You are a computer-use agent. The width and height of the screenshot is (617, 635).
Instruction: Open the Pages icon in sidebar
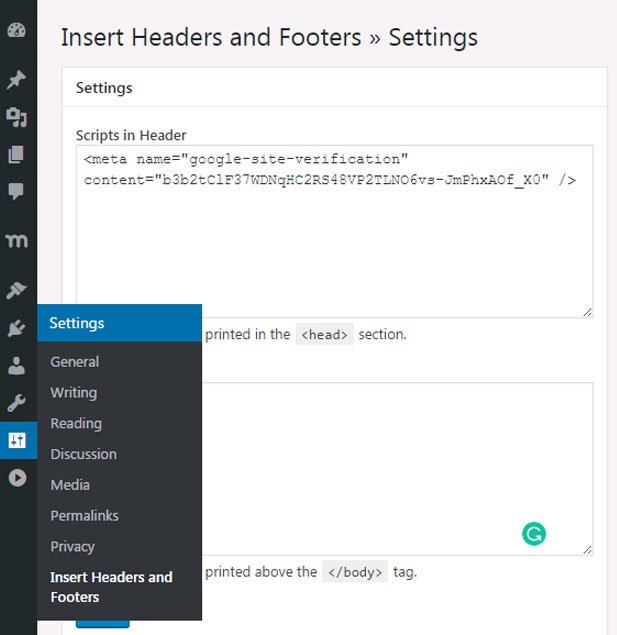[16, 155]
